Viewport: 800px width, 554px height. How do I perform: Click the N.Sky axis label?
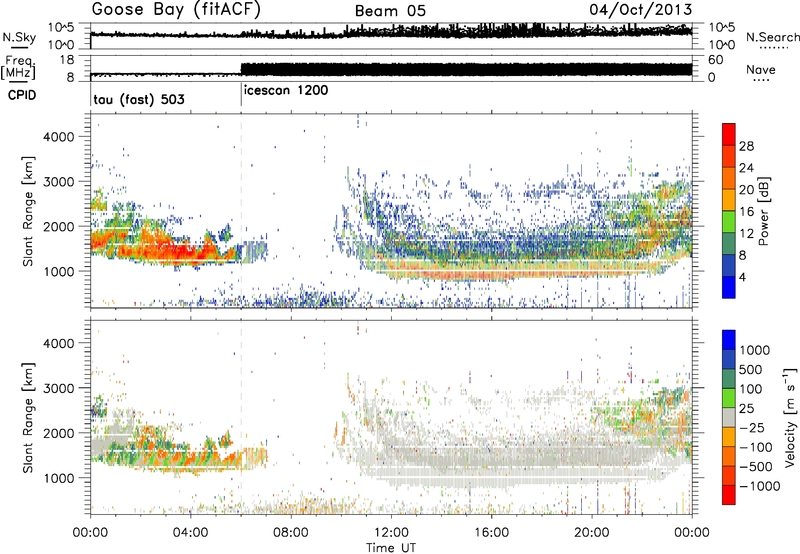click(x=19, y=37)
